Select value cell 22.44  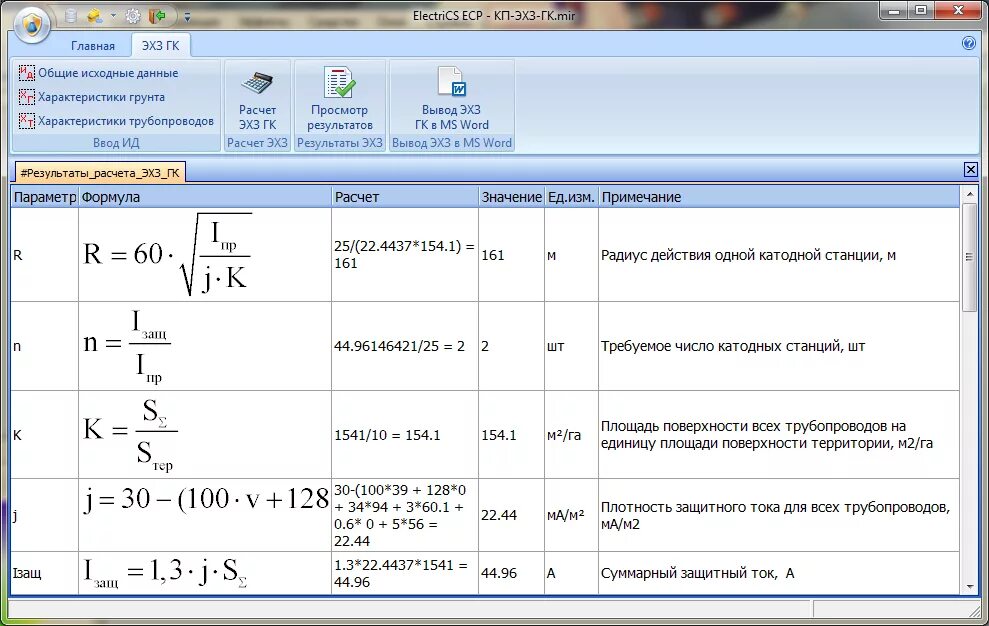coord(512,515)
